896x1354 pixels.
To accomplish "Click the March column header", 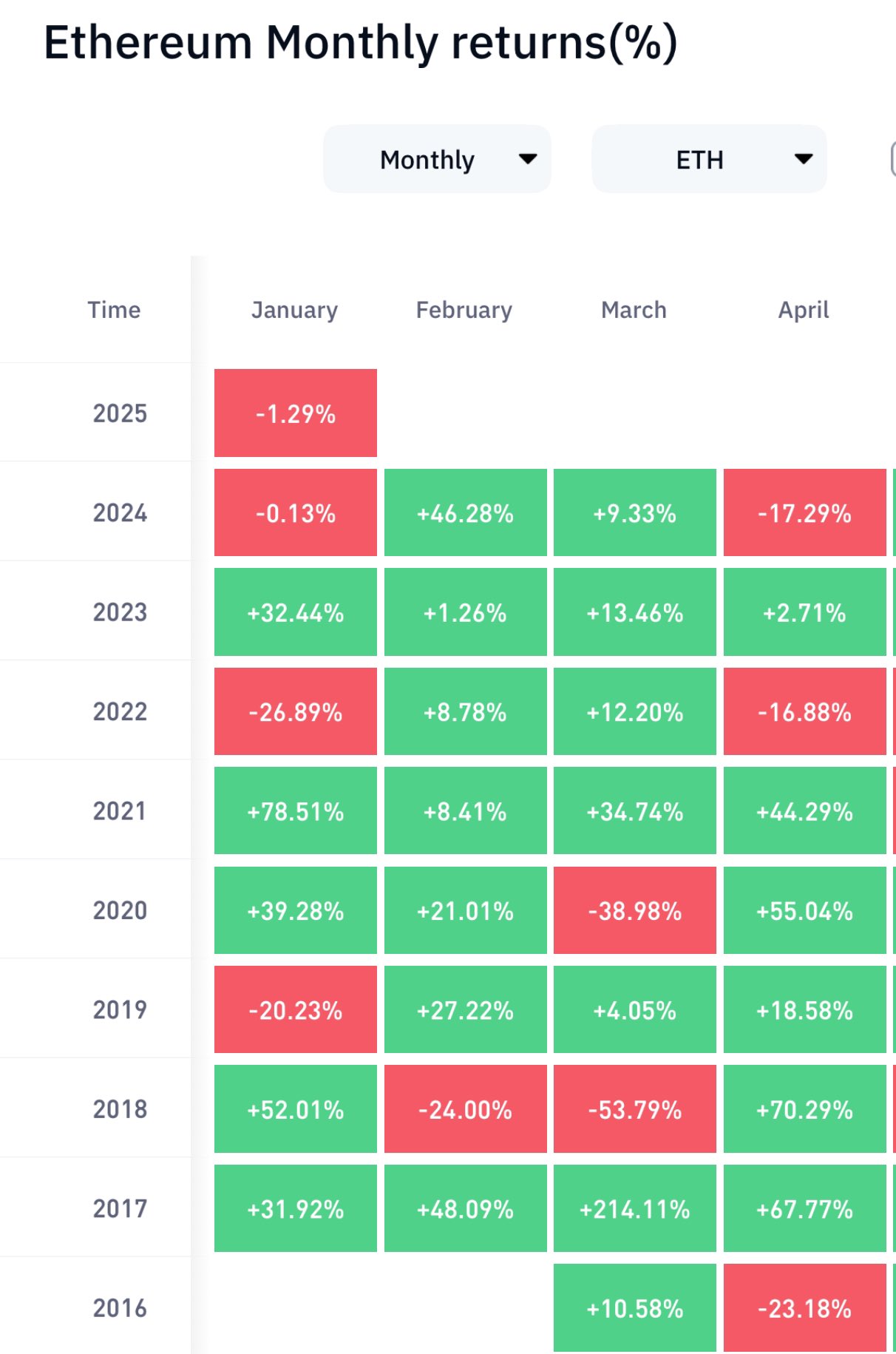I will click(x=634, y=310).
